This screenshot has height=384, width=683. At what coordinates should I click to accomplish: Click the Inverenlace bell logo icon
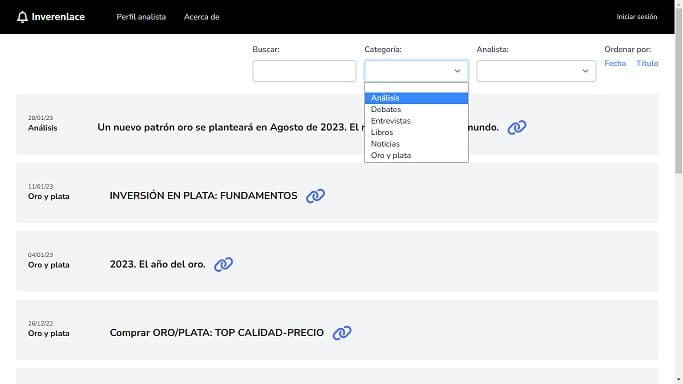click(22, 17)
